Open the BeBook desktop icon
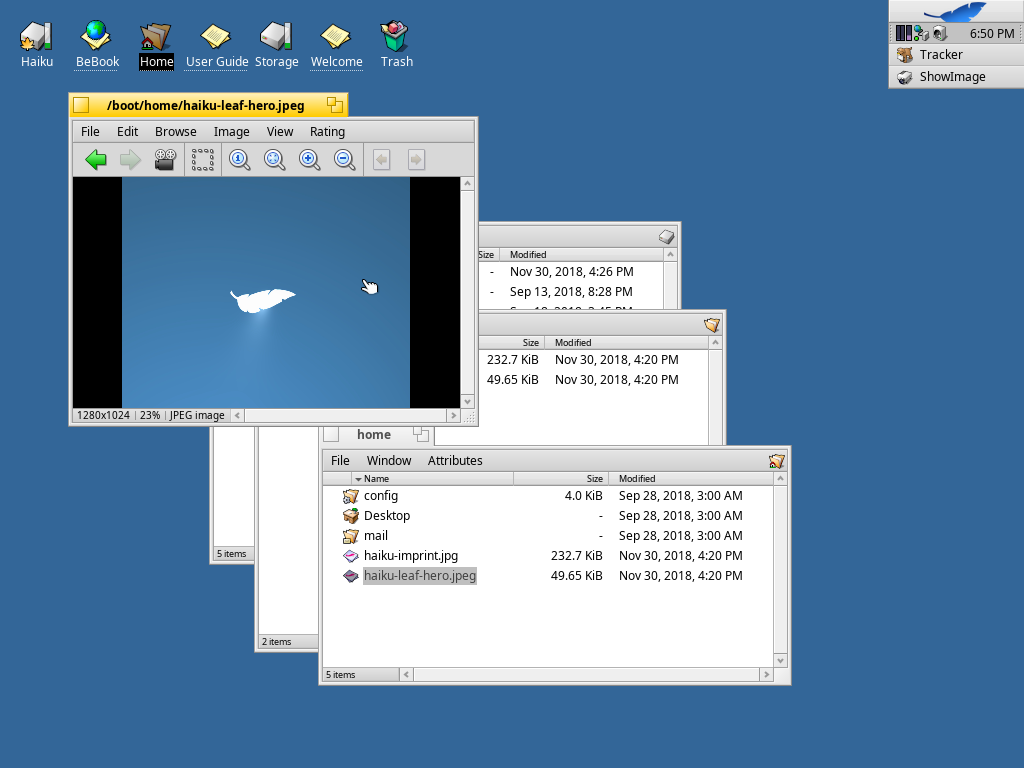The width and height of the screenshot is (1024, 768). click(97, 45)
